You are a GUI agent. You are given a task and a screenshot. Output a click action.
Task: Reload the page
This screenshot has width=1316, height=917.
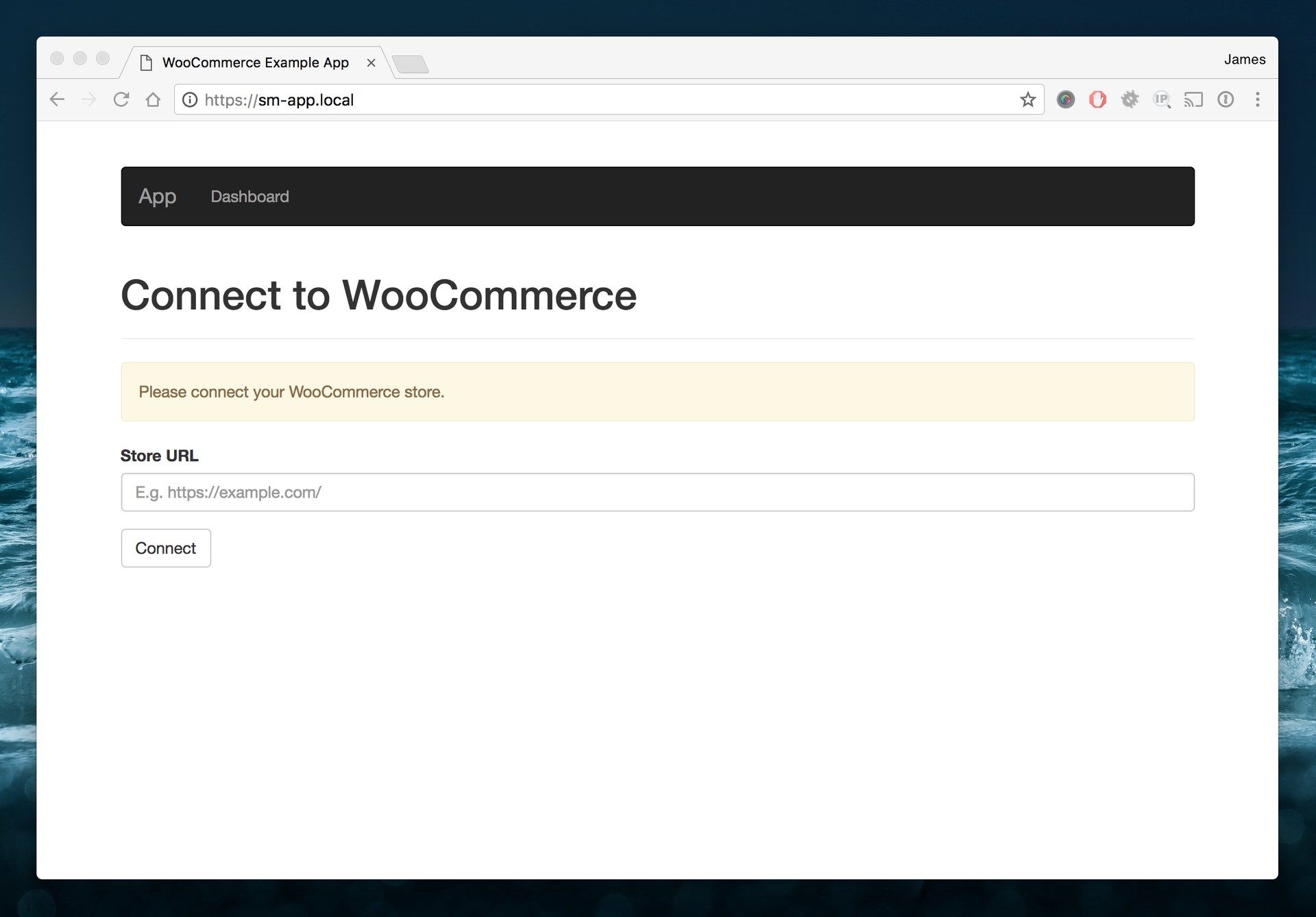click(121, 99)
